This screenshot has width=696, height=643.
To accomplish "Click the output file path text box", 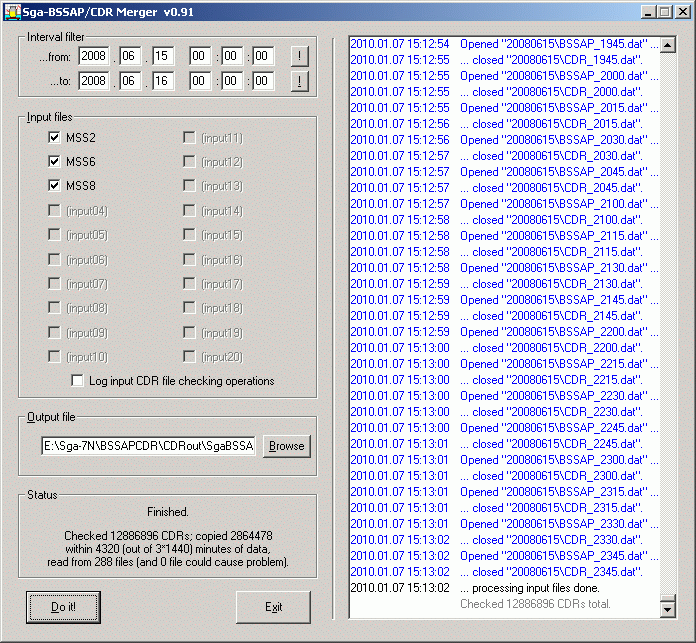I will click(148, 446).
